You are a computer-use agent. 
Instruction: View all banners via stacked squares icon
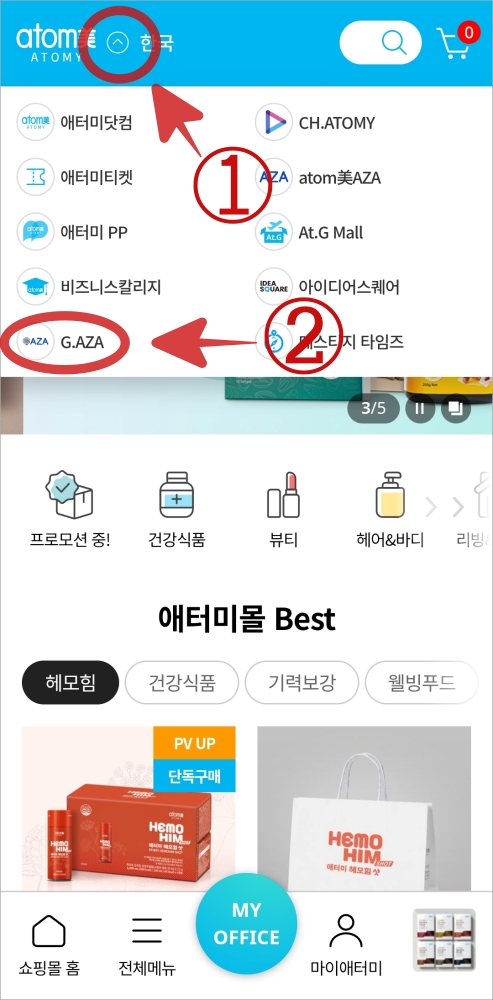tap(455, 408)
